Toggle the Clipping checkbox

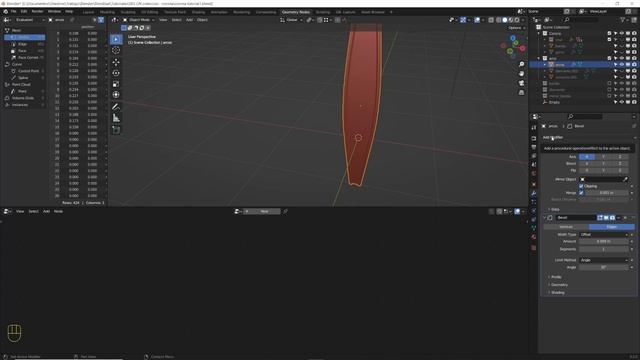coord(581,186)
